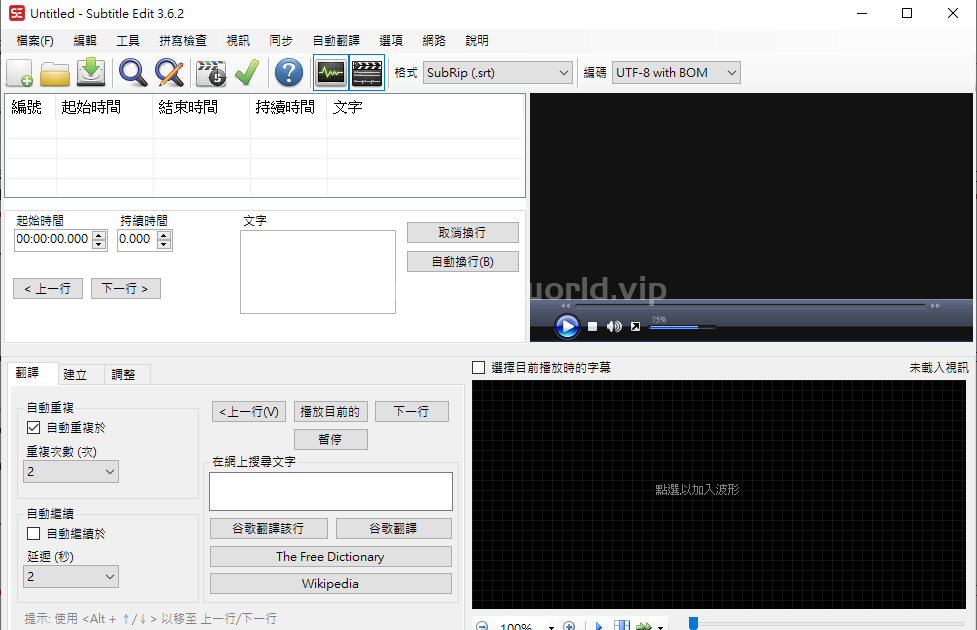The image size is (977, 630).
Task: Click the Save subtitle download-arrow icon
Action: pyautogui.click(x=91, y=73)
